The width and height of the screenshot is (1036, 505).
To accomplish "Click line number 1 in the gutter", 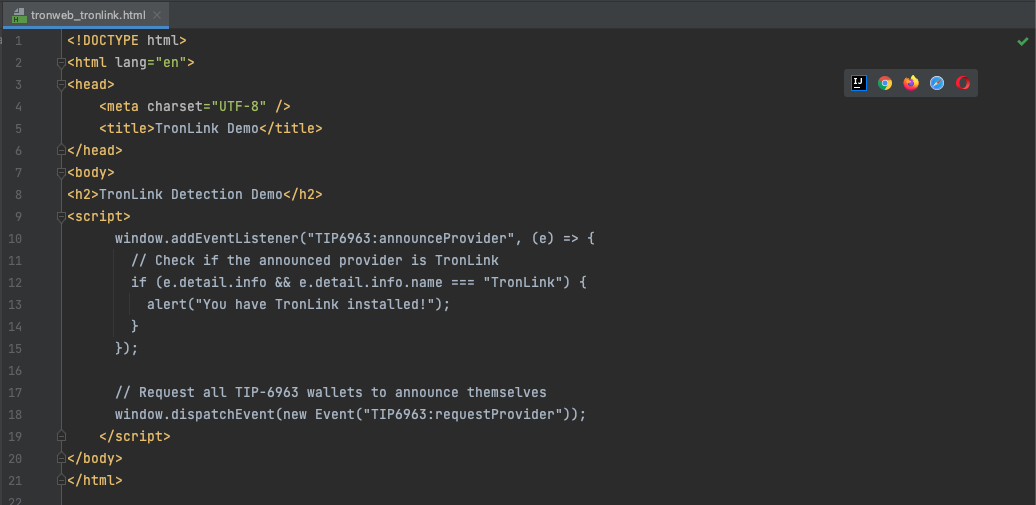I will [18, 41].
